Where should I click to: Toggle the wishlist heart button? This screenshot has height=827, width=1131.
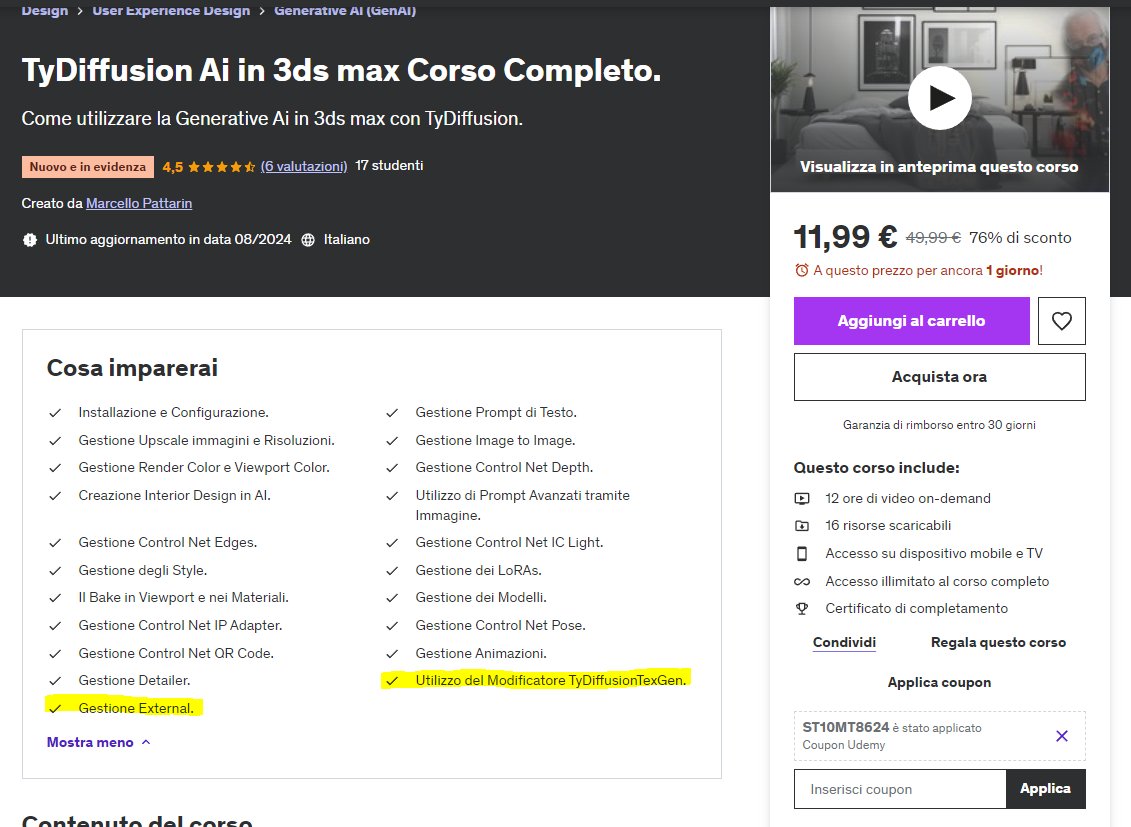point(1061,320)
